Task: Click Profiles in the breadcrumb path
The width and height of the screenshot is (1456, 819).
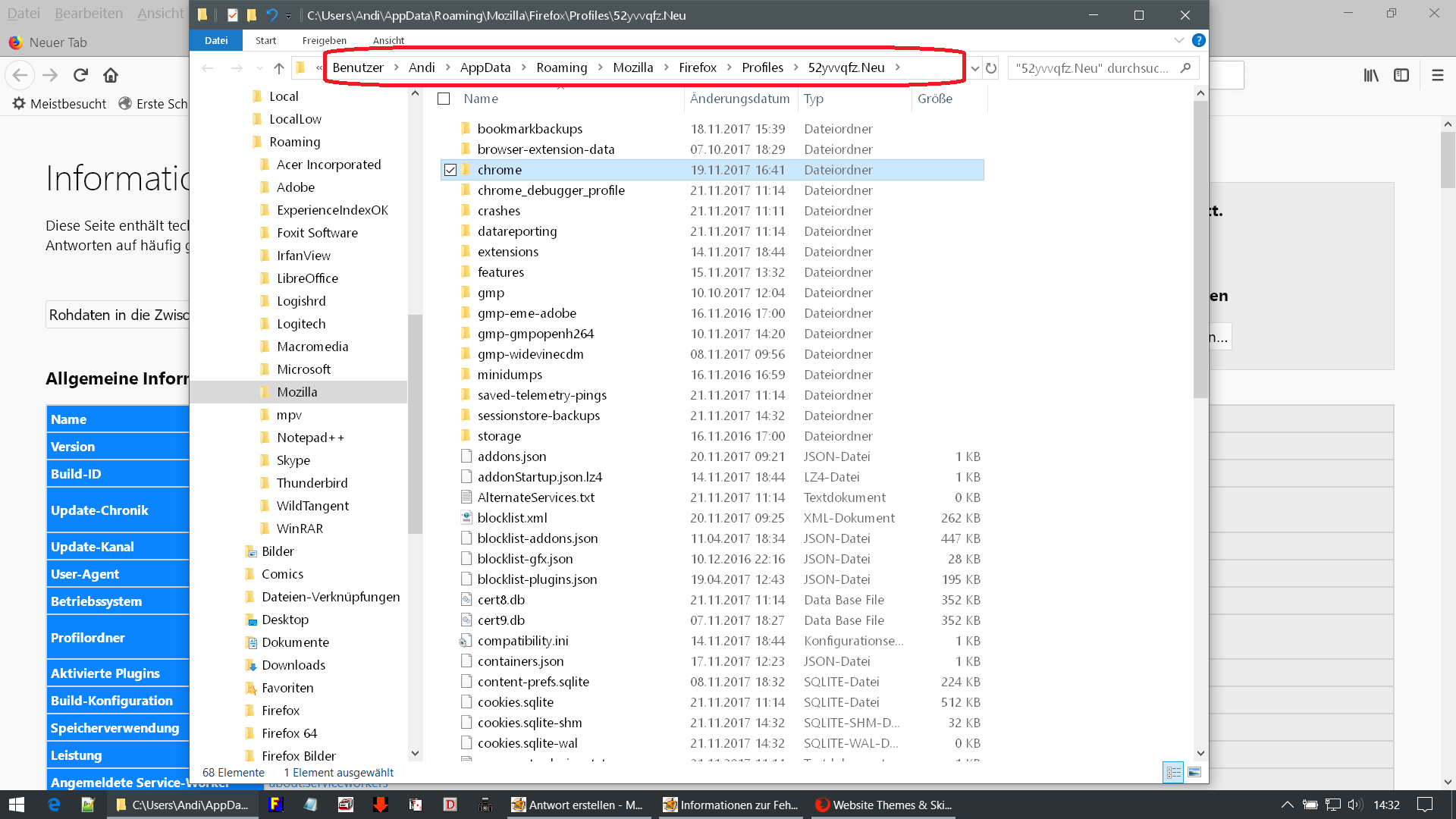Action: pyautogui.click(x=762, y=67)
